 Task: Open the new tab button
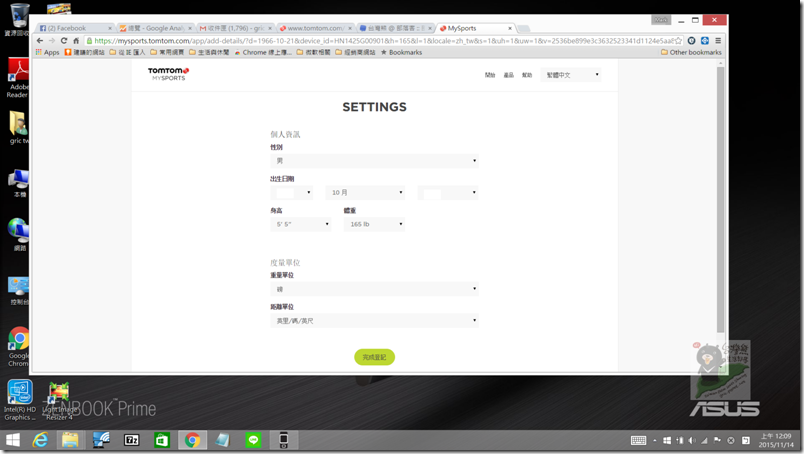coord(524,29)
